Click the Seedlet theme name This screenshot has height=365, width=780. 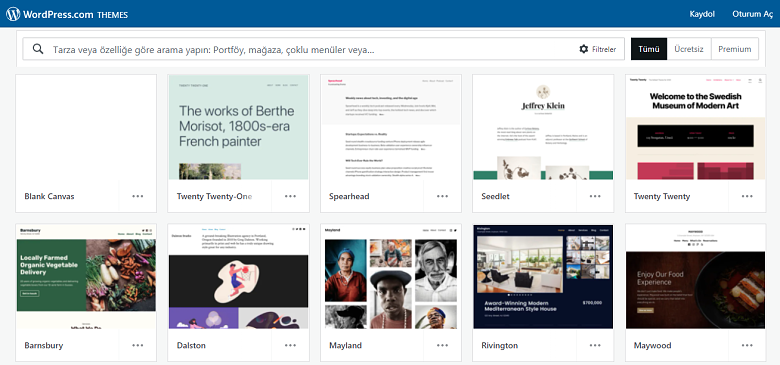pos(495,196)
